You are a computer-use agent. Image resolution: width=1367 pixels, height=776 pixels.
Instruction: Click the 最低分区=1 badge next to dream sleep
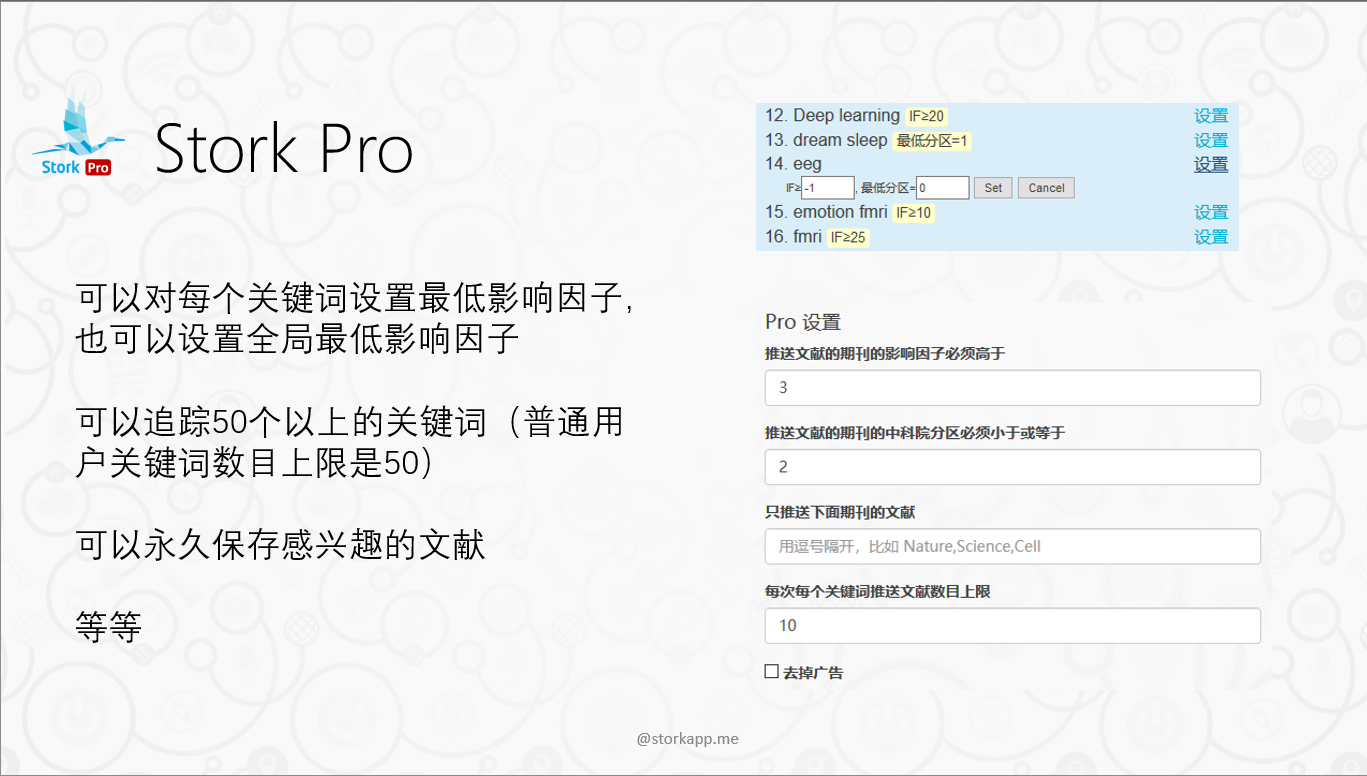coord(932,141)
